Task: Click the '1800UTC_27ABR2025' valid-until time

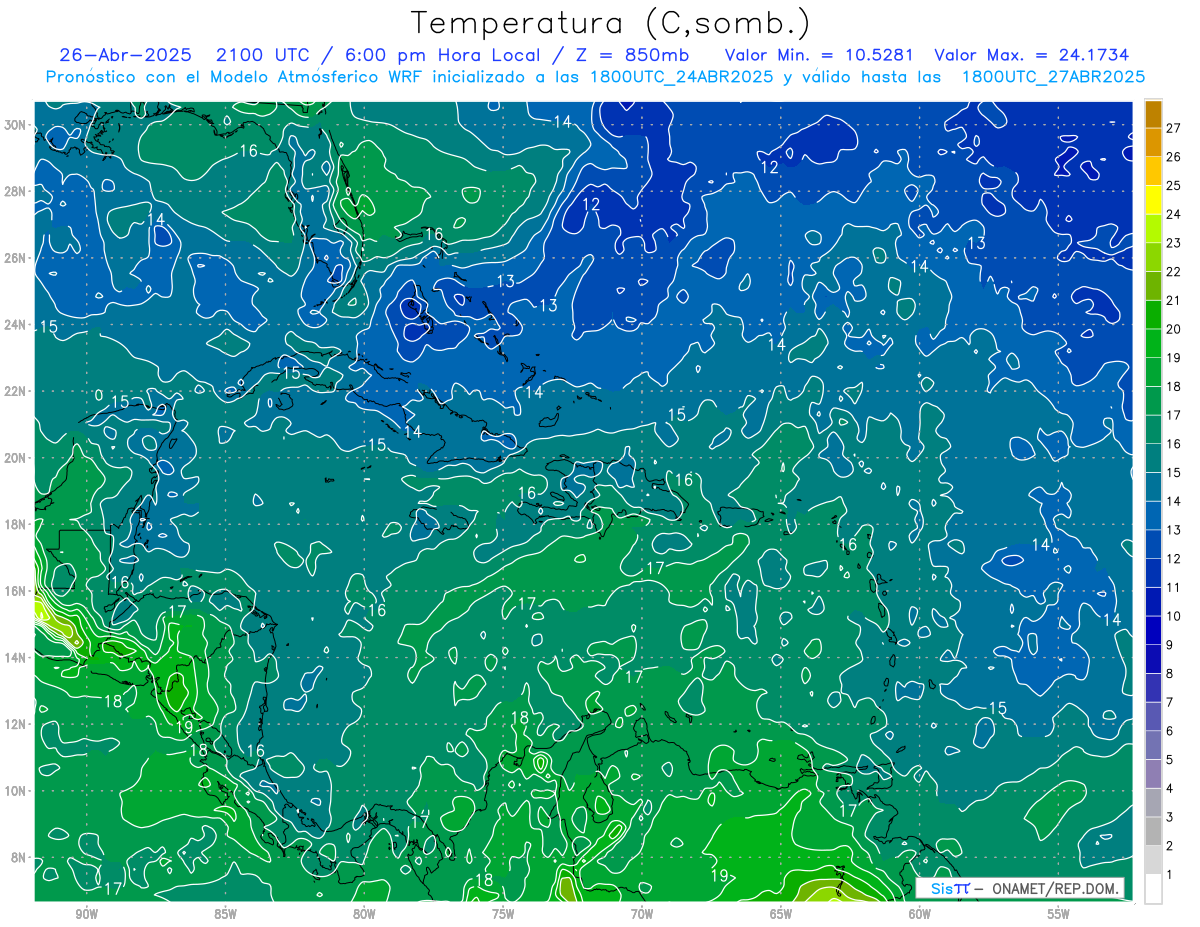Action: (1053, 77)
